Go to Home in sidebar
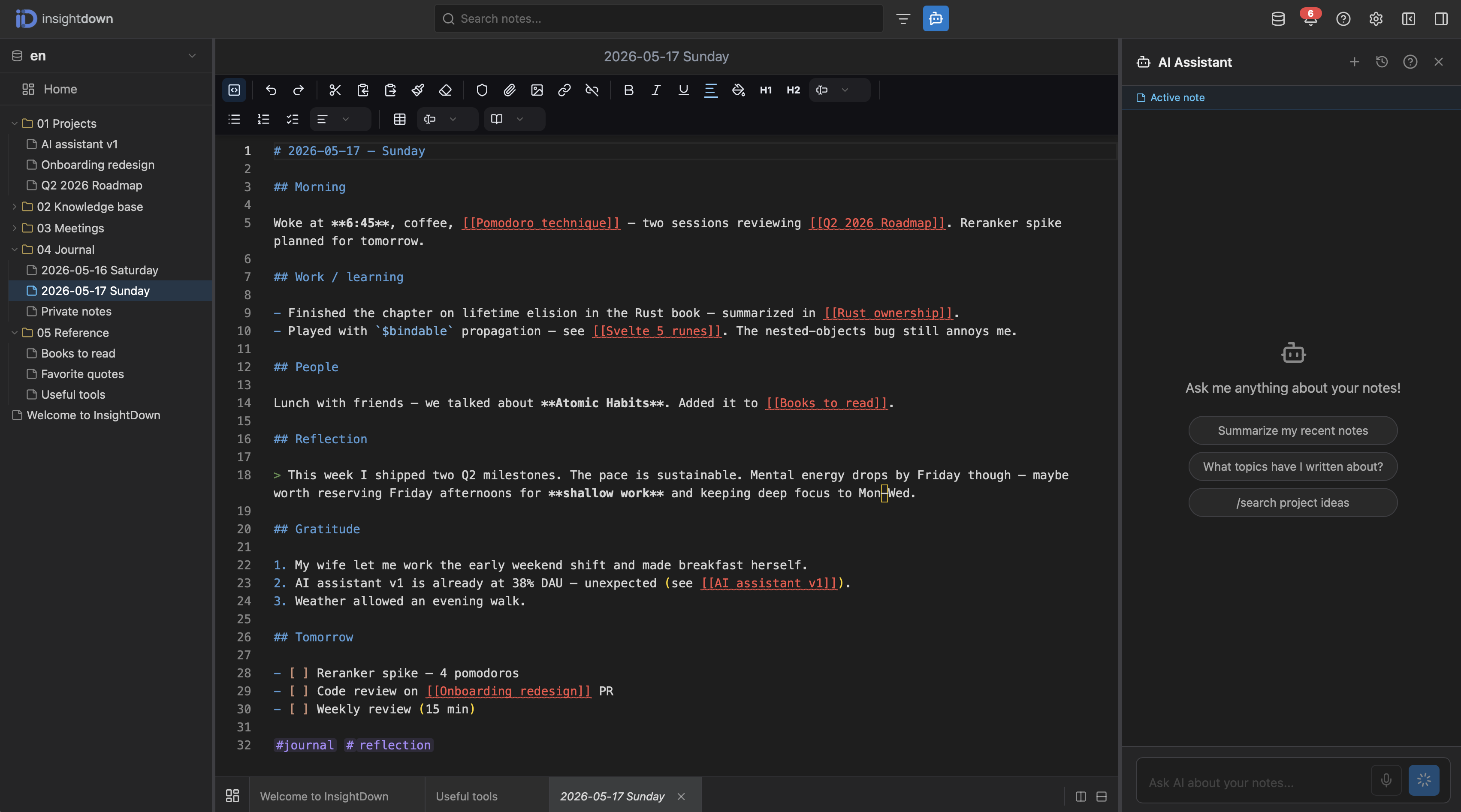The width and height of the screenshot is (1461, 812). 106,89
